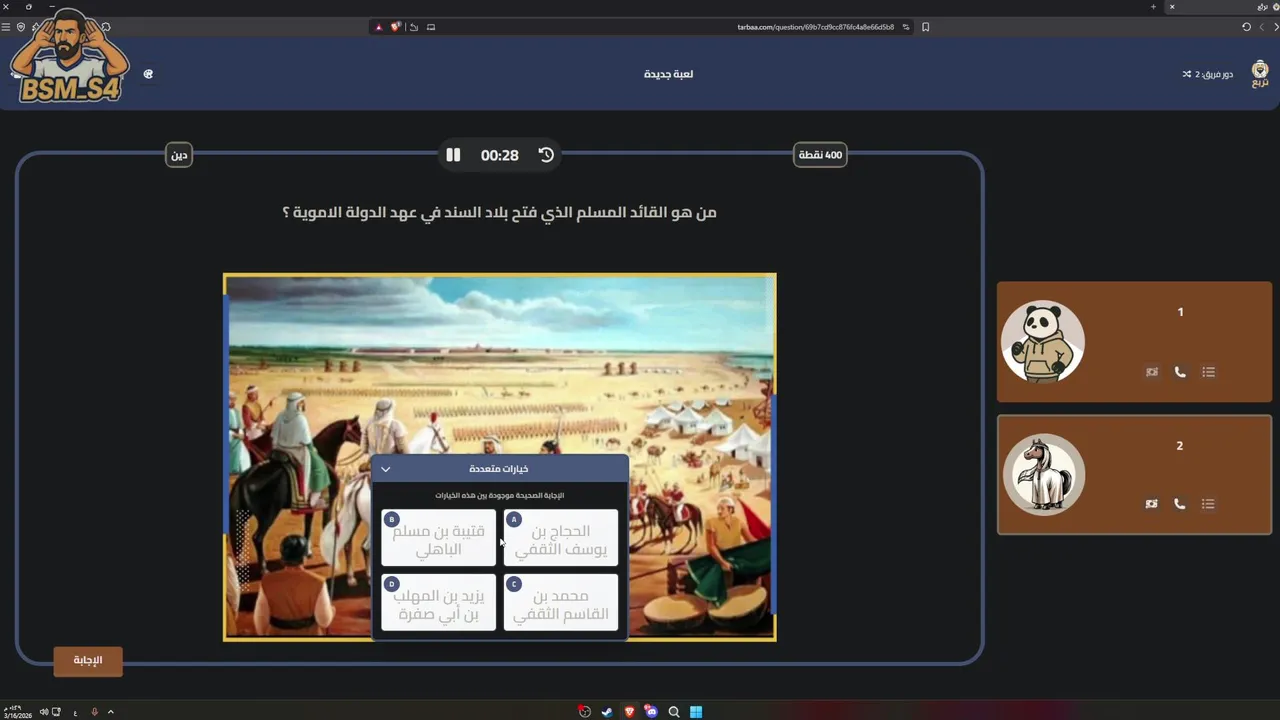Open Brave browser from the taskbar

click(x=629, y=712)
